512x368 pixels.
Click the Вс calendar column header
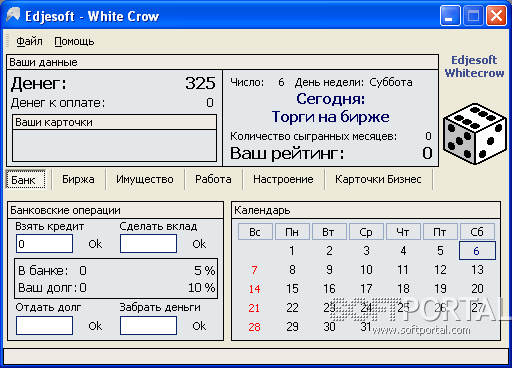tap(255, 232)
